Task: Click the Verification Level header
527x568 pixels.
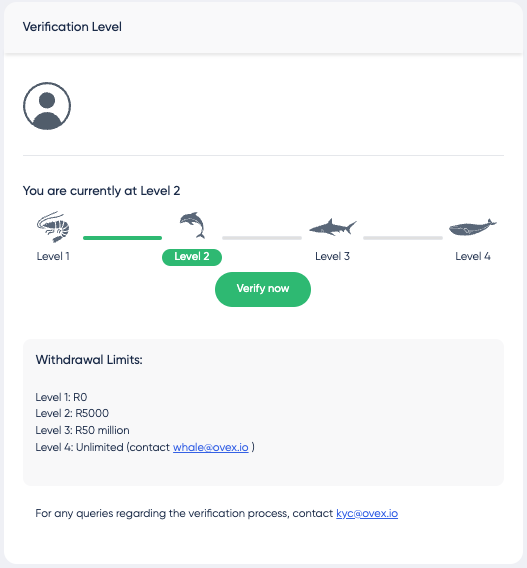Action: point(72,27)
